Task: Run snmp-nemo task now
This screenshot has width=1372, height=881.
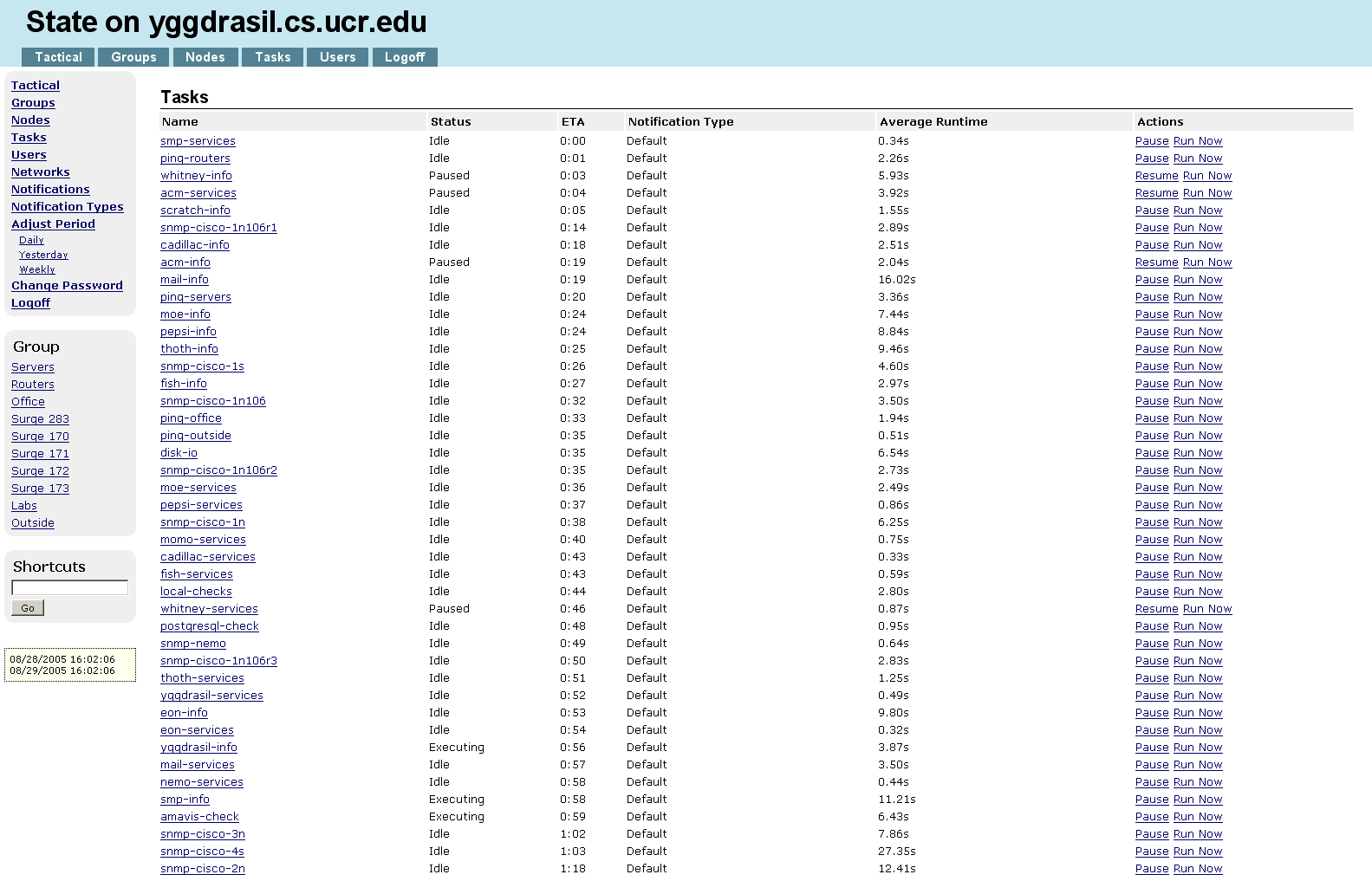Action: [1198, 644]
